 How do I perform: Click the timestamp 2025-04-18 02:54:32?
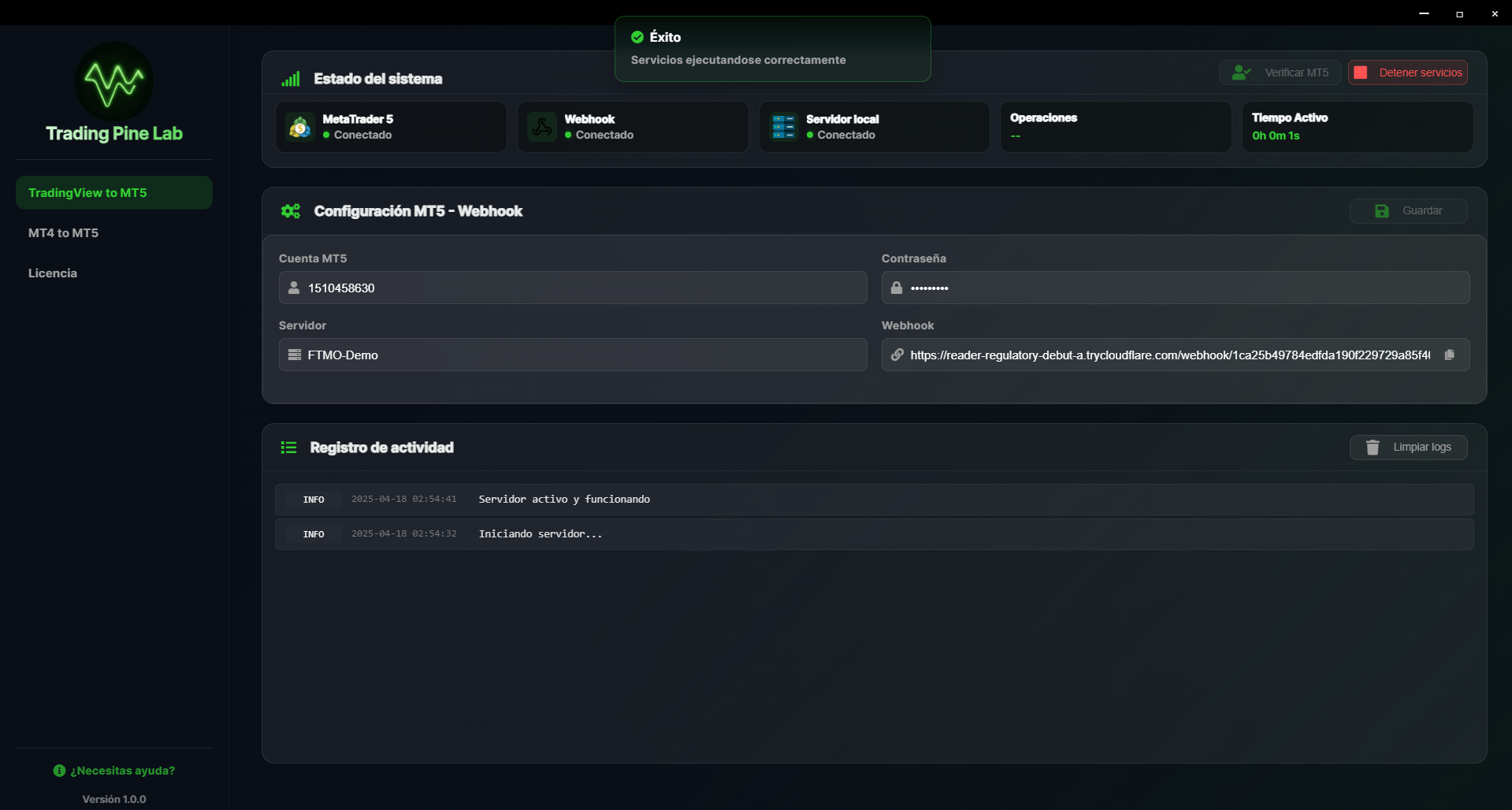(404, 534)
